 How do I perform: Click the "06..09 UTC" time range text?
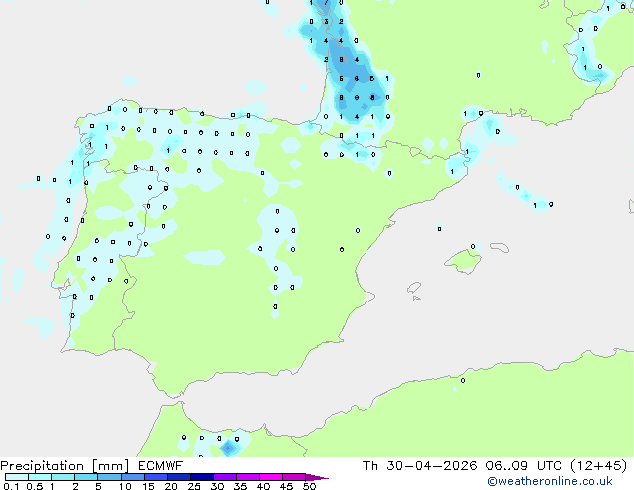tap(524, 466)
